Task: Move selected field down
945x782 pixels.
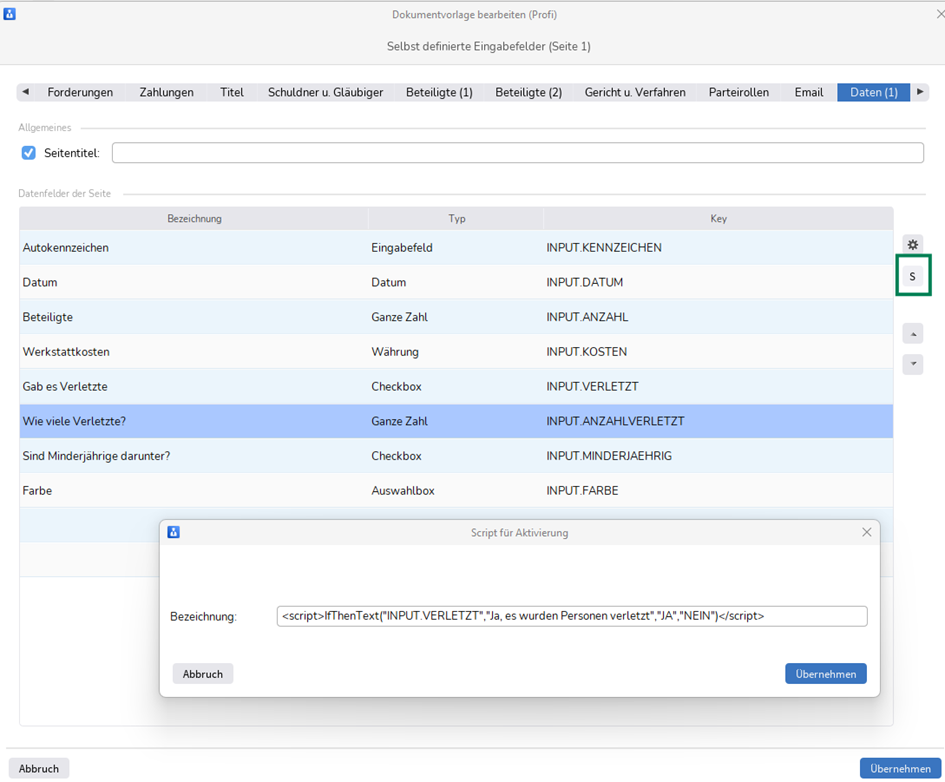Action: click(912, 364)
